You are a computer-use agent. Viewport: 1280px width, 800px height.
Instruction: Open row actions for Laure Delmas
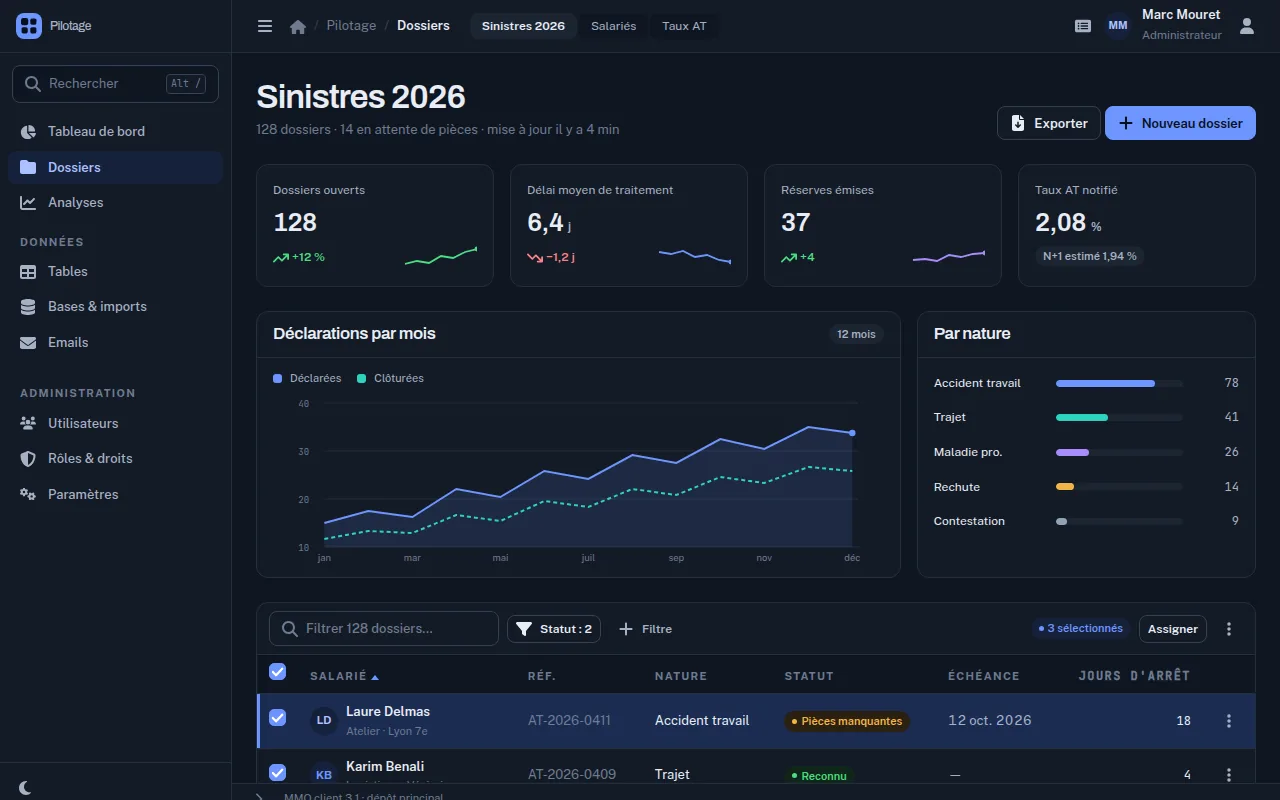click(1229, 721)
